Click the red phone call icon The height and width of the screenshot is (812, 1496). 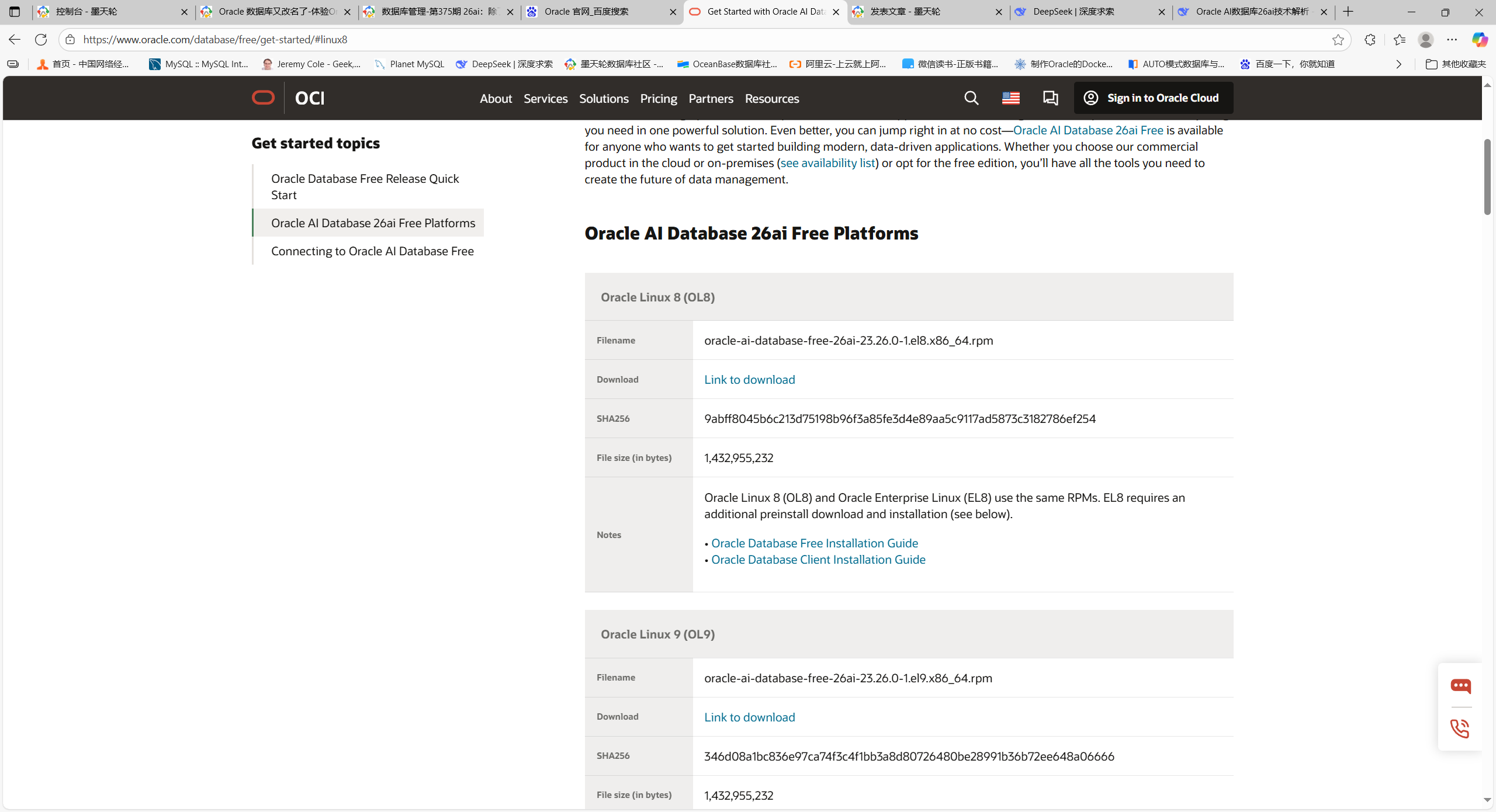tap(1460, 728)
